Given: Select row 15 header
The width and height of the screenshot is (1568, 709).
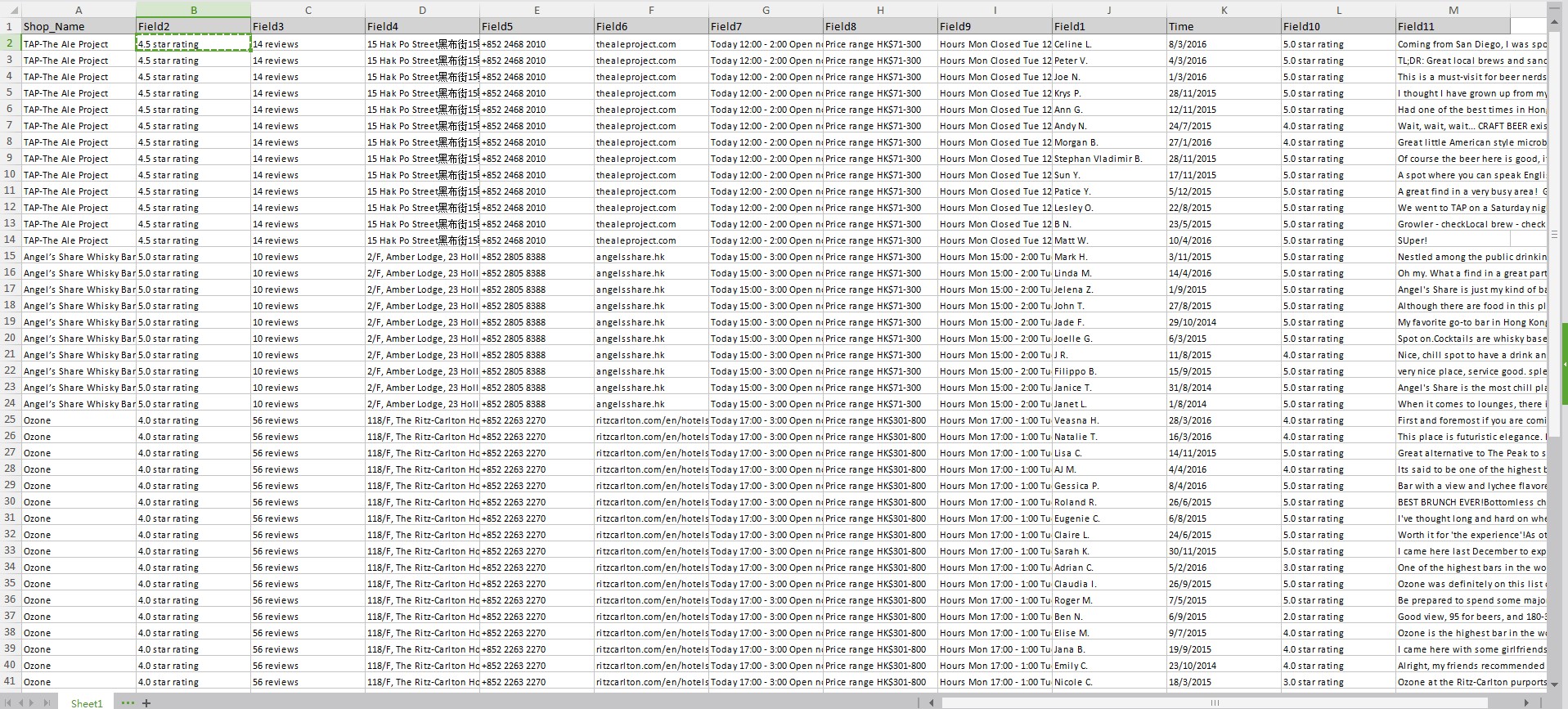Looking at the screenshot, I should (x=11, y=256).
